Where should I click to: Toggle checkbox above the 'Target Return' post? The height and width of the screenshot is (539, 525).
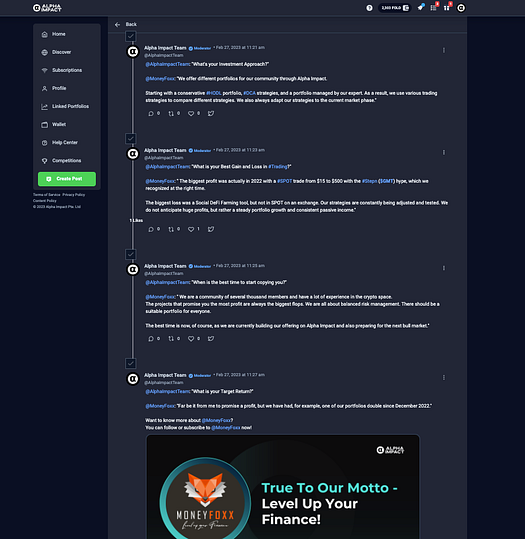click(x=130, y=363)
